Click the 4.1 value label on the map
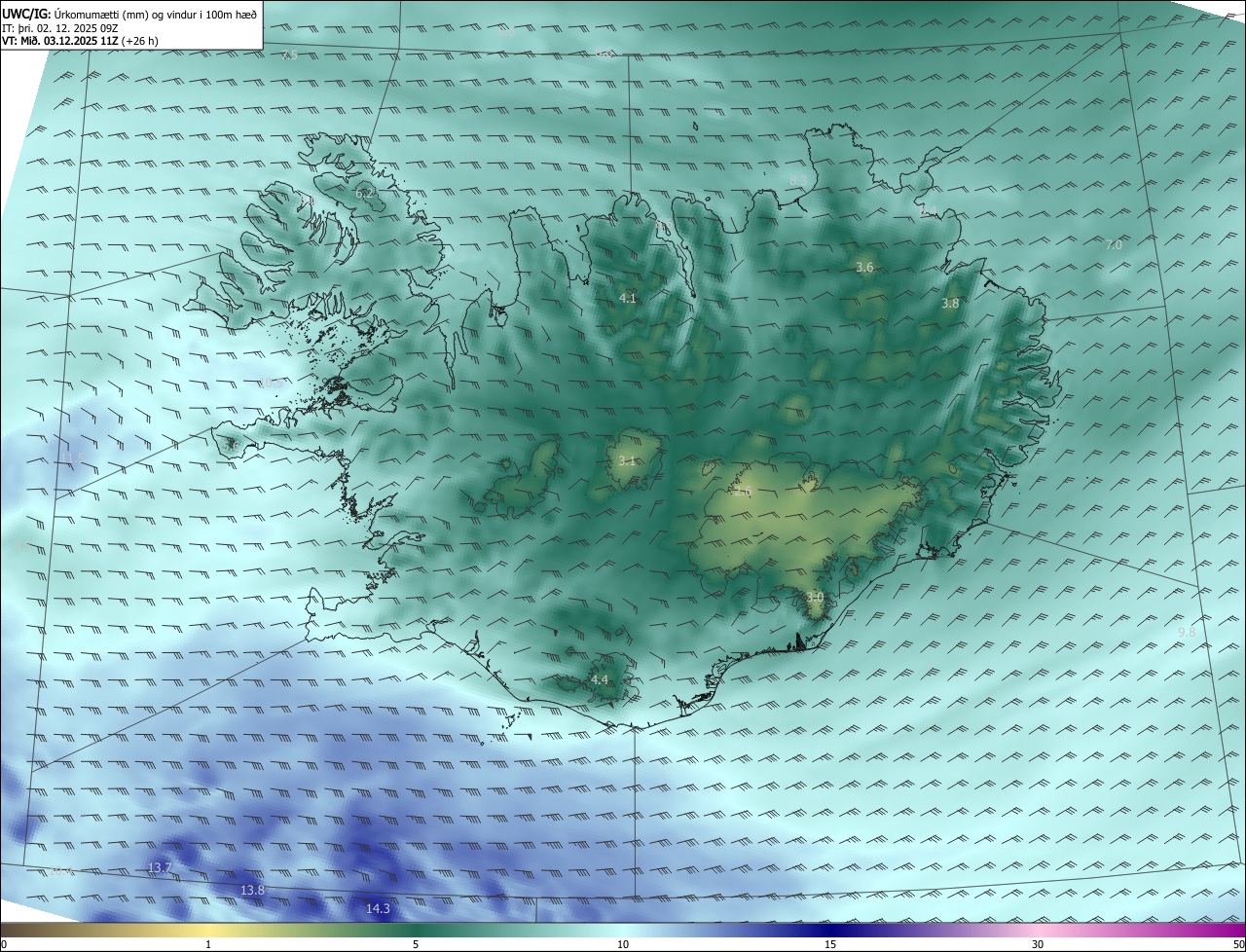The image size is (1246, 952). pyautogui.click(x=628, y=299)
